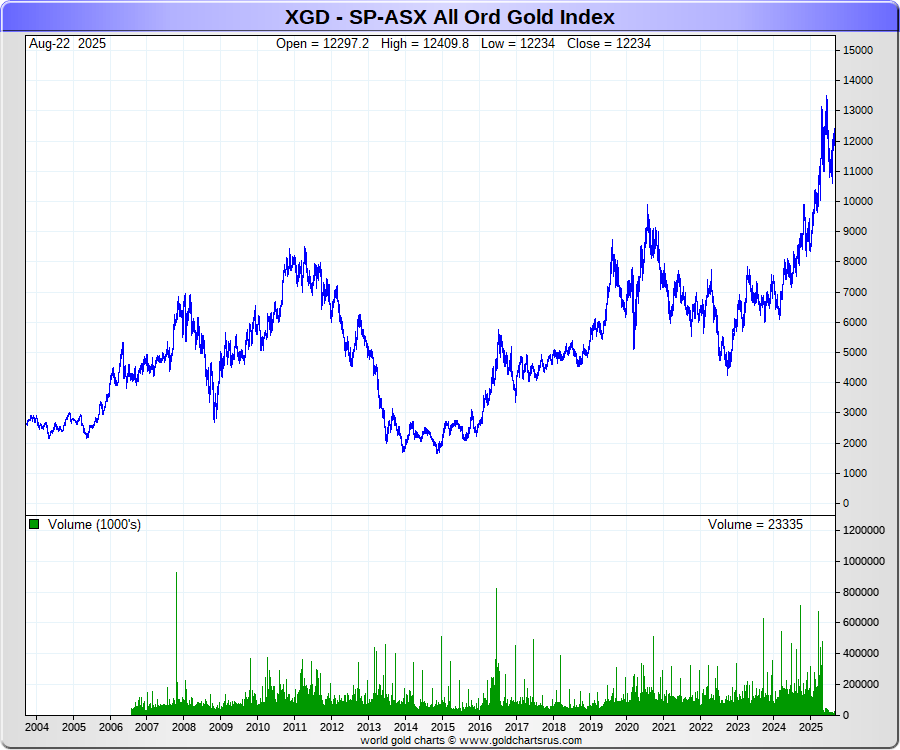Click the www.goldchartsrus.com footer credit

[x=521, y=740]
